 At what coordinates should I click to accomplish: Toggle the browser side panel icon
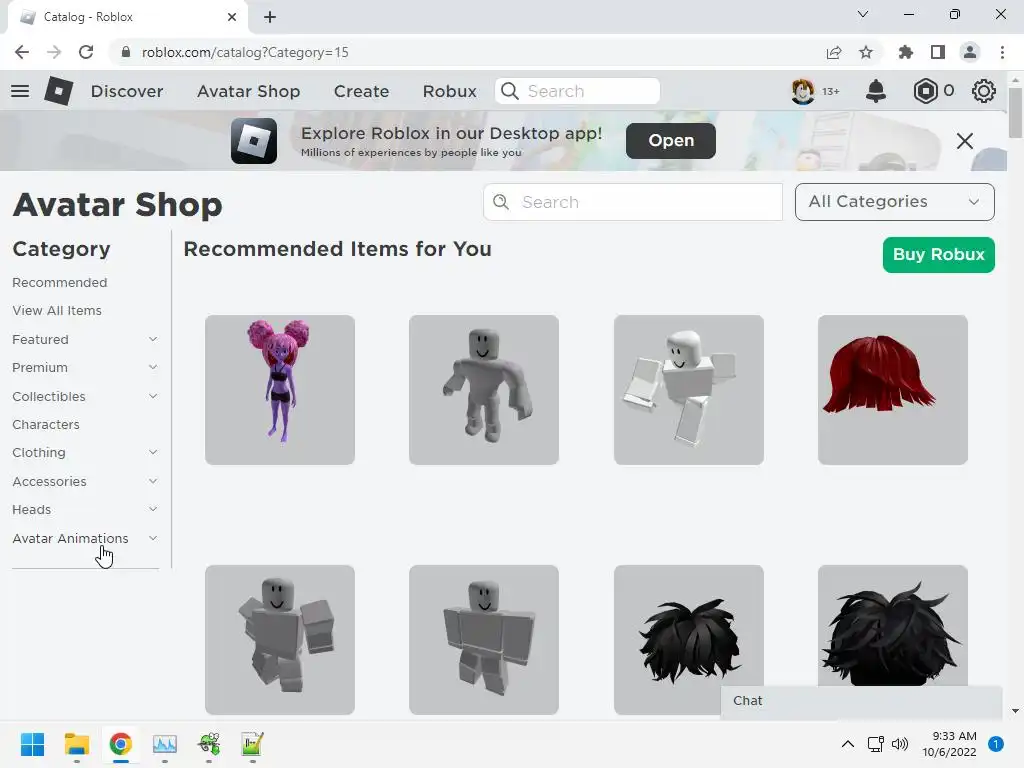pyautogui.click(x=938, y=52)
